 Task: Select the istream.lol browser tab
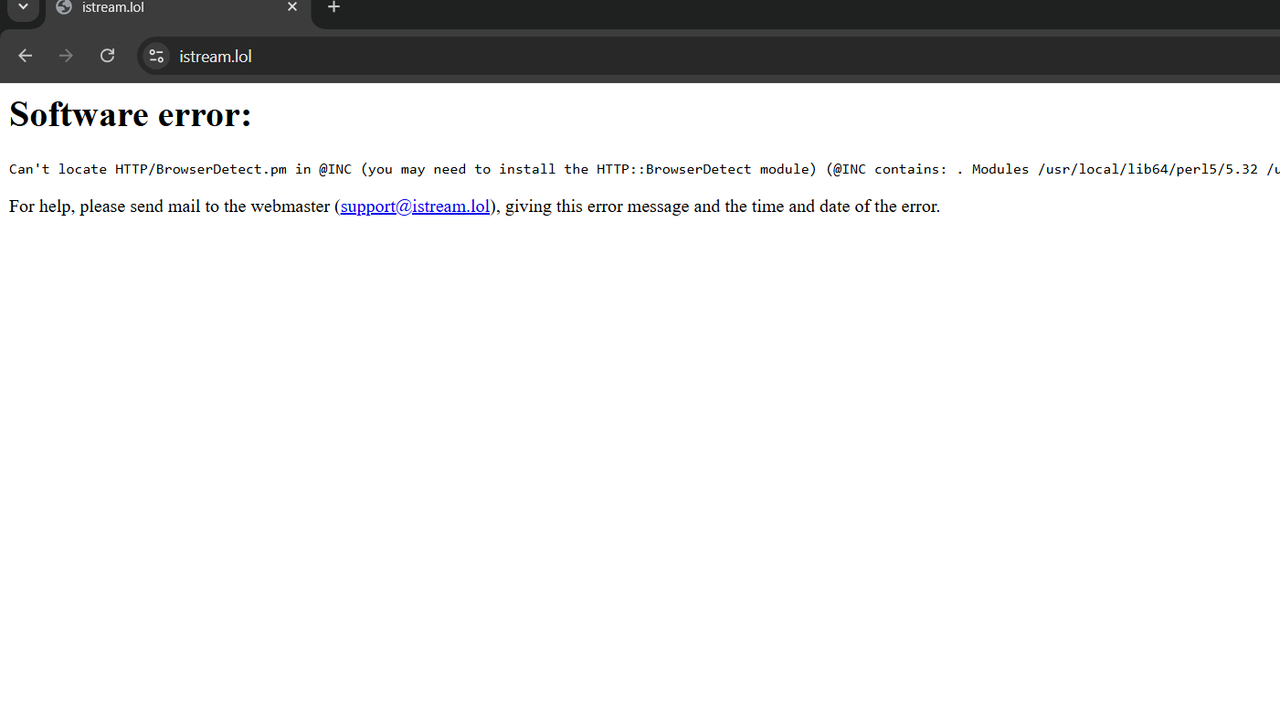(178, 10)
